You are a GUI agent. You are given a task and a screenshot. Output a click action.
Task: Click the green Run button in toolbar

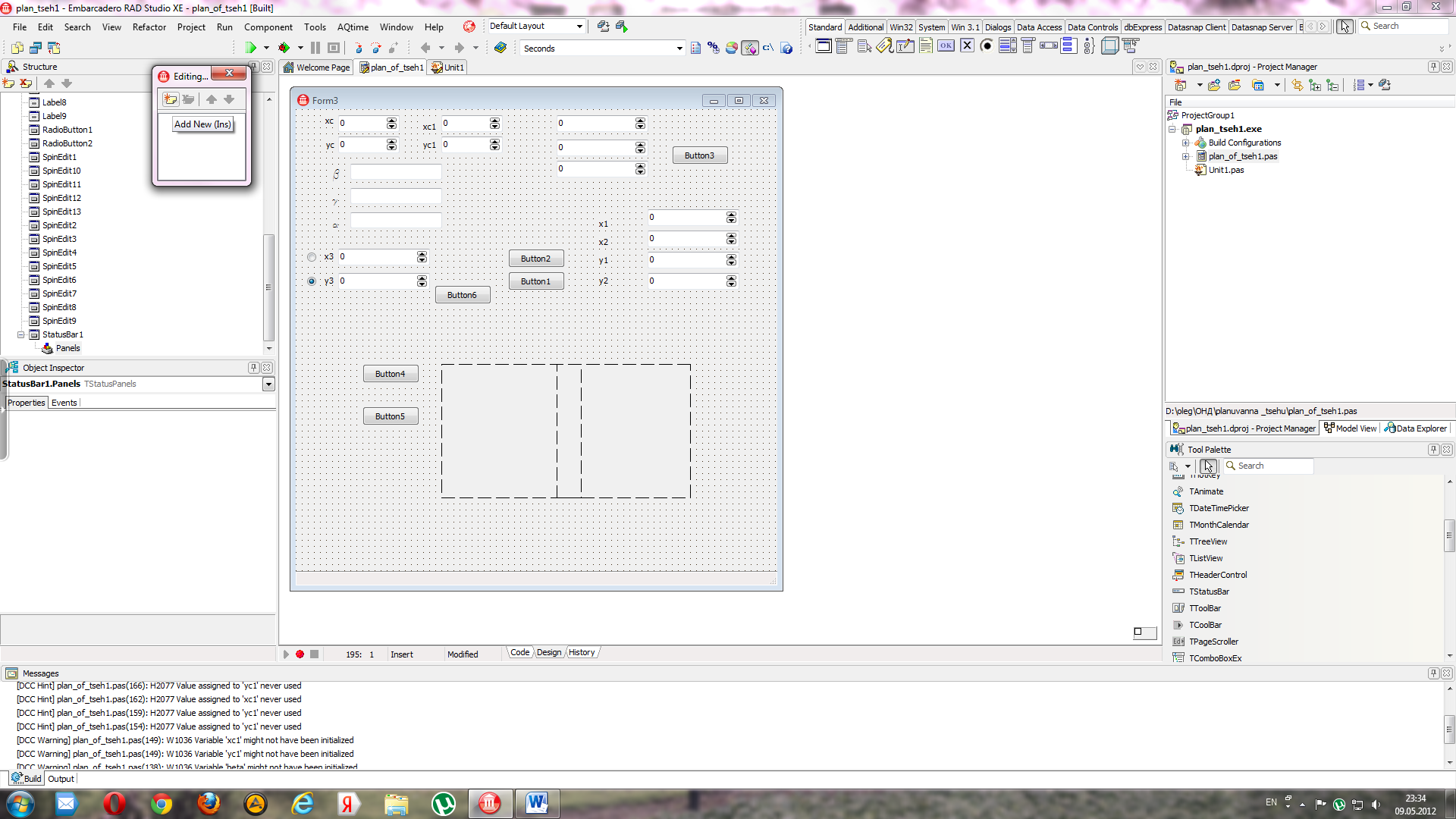pyautogui.click(x=251, y=48)
